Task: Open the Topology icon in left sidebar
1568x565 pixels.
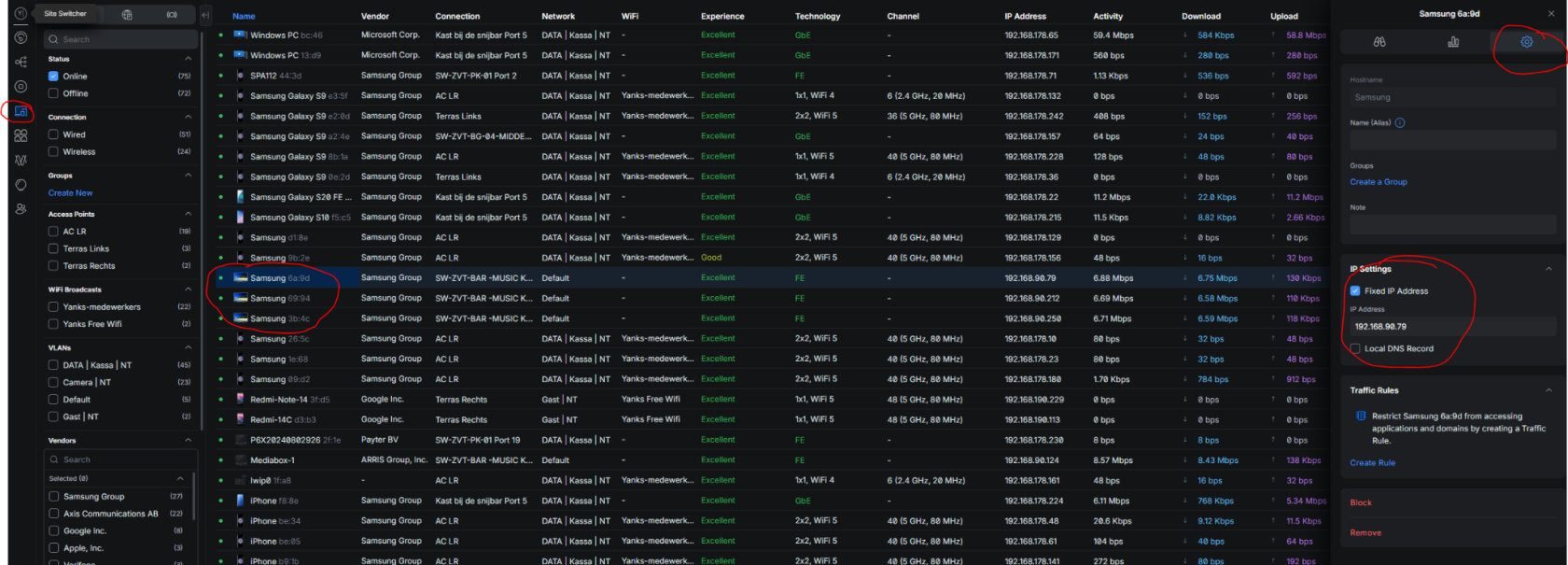Action: 21,62
